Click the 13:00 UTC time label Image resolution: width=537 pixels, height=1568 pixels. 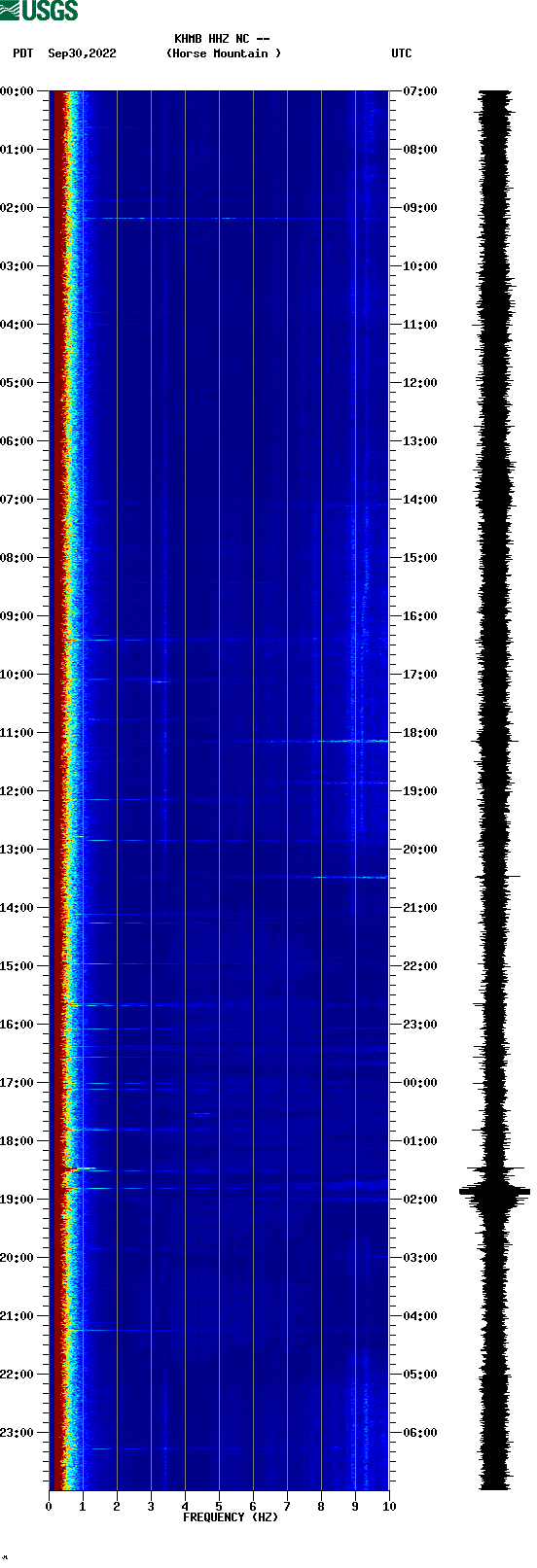[420, 441]
